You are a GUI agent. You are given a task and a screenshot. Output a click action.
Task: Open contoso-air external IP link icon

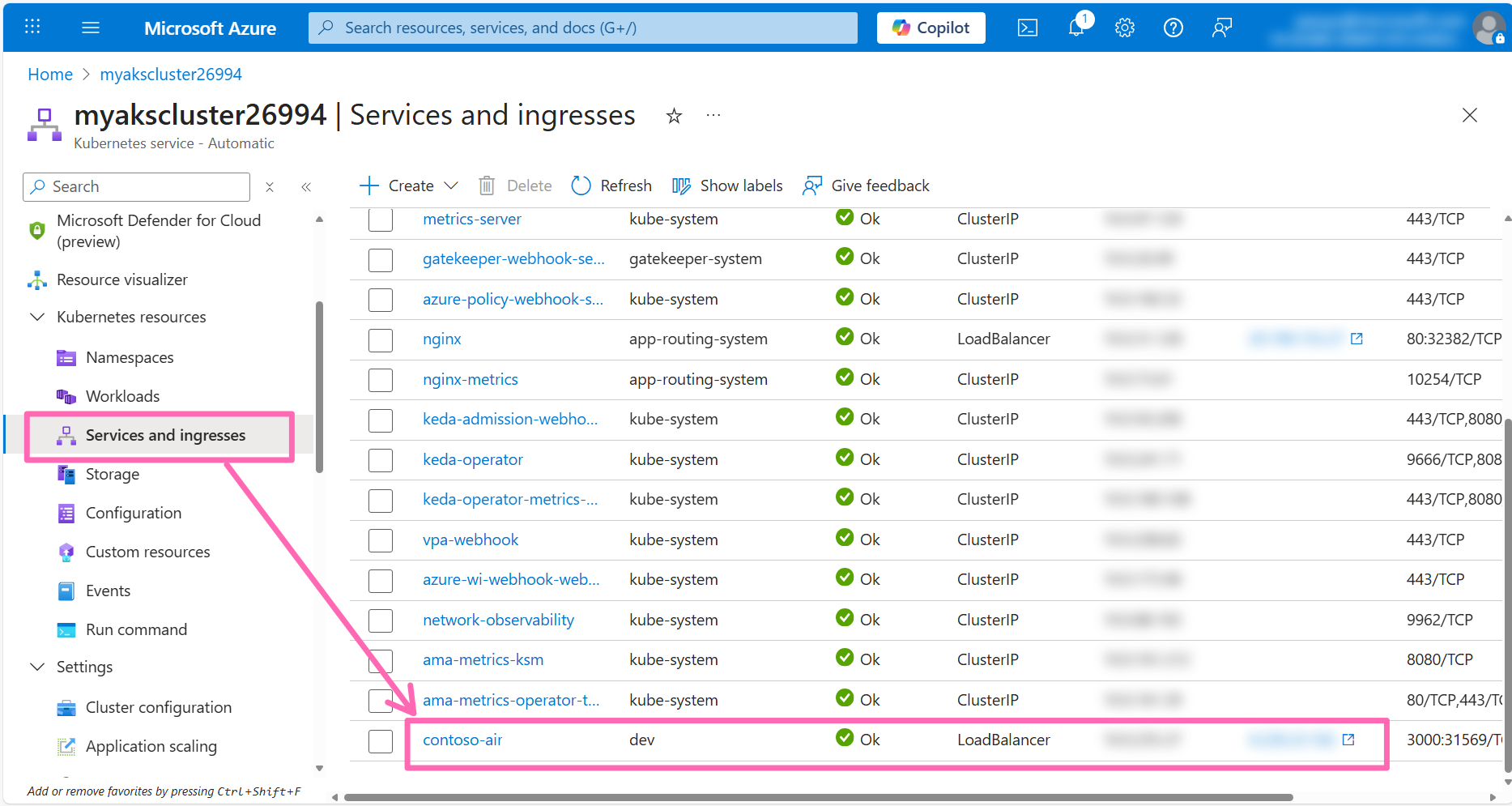click(1348, 740)
